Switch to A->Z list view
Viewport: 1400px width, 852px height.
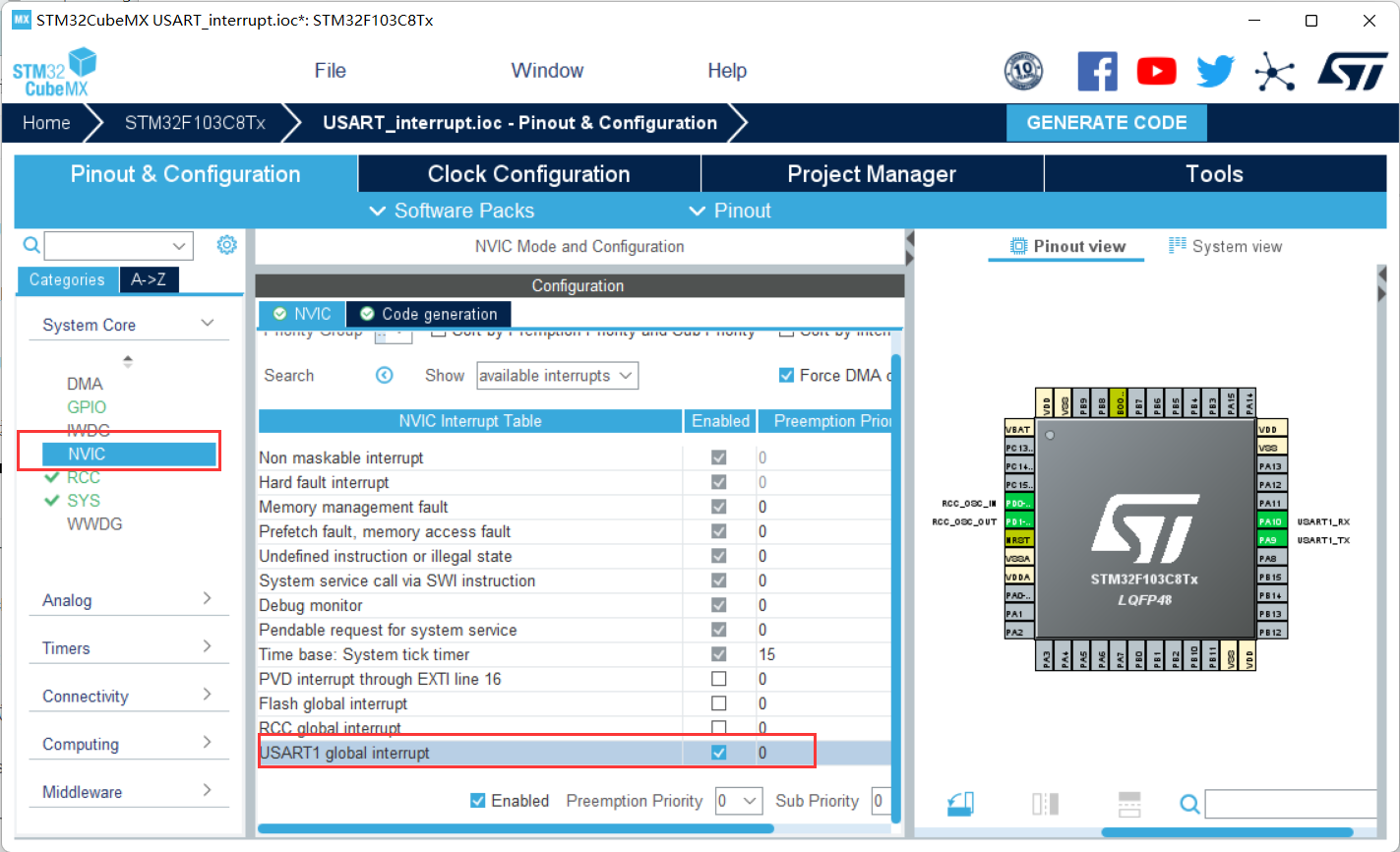(x=149, y=279)
